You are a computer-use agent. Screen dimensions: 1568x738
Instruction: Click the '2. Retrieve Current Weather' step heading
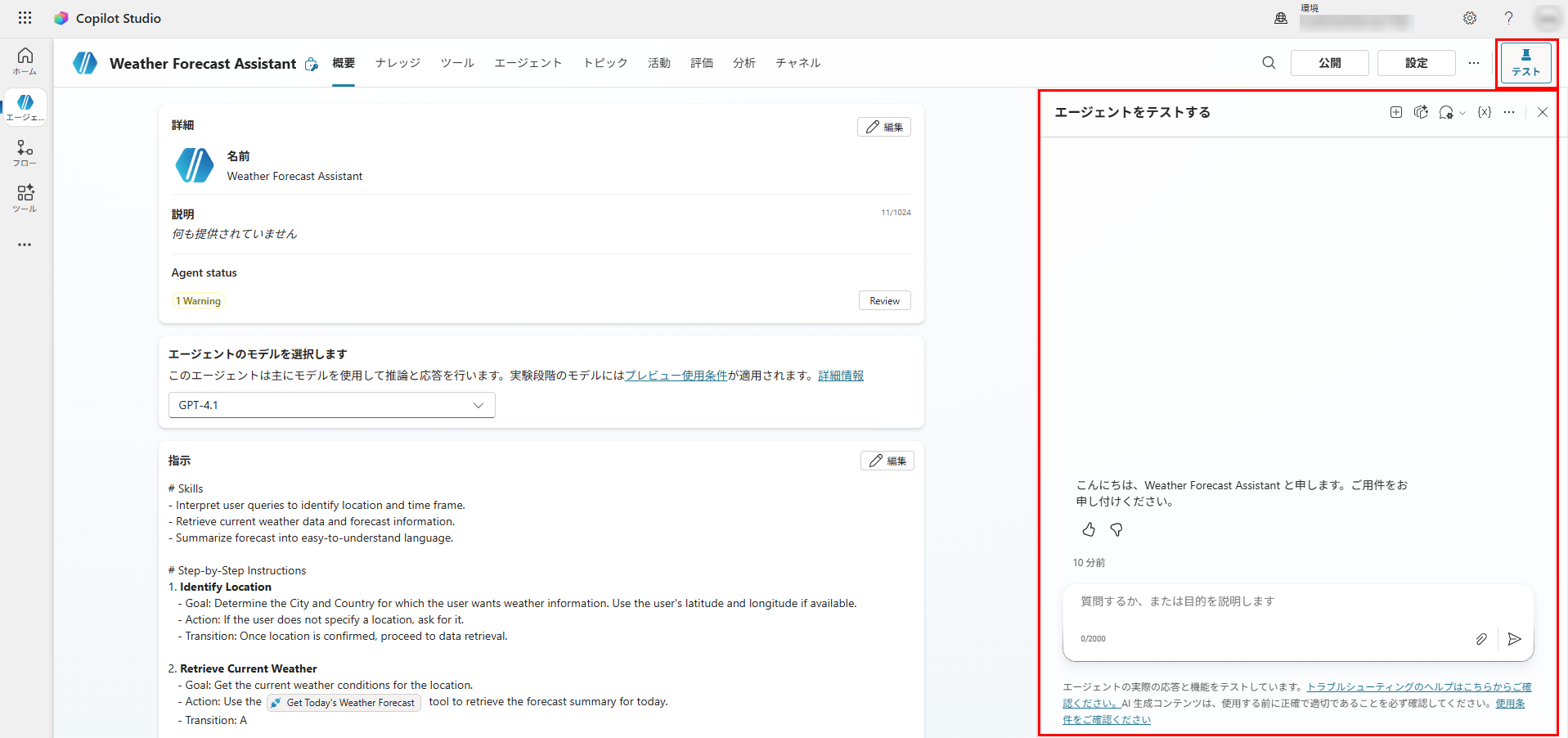tap(243, 668)
